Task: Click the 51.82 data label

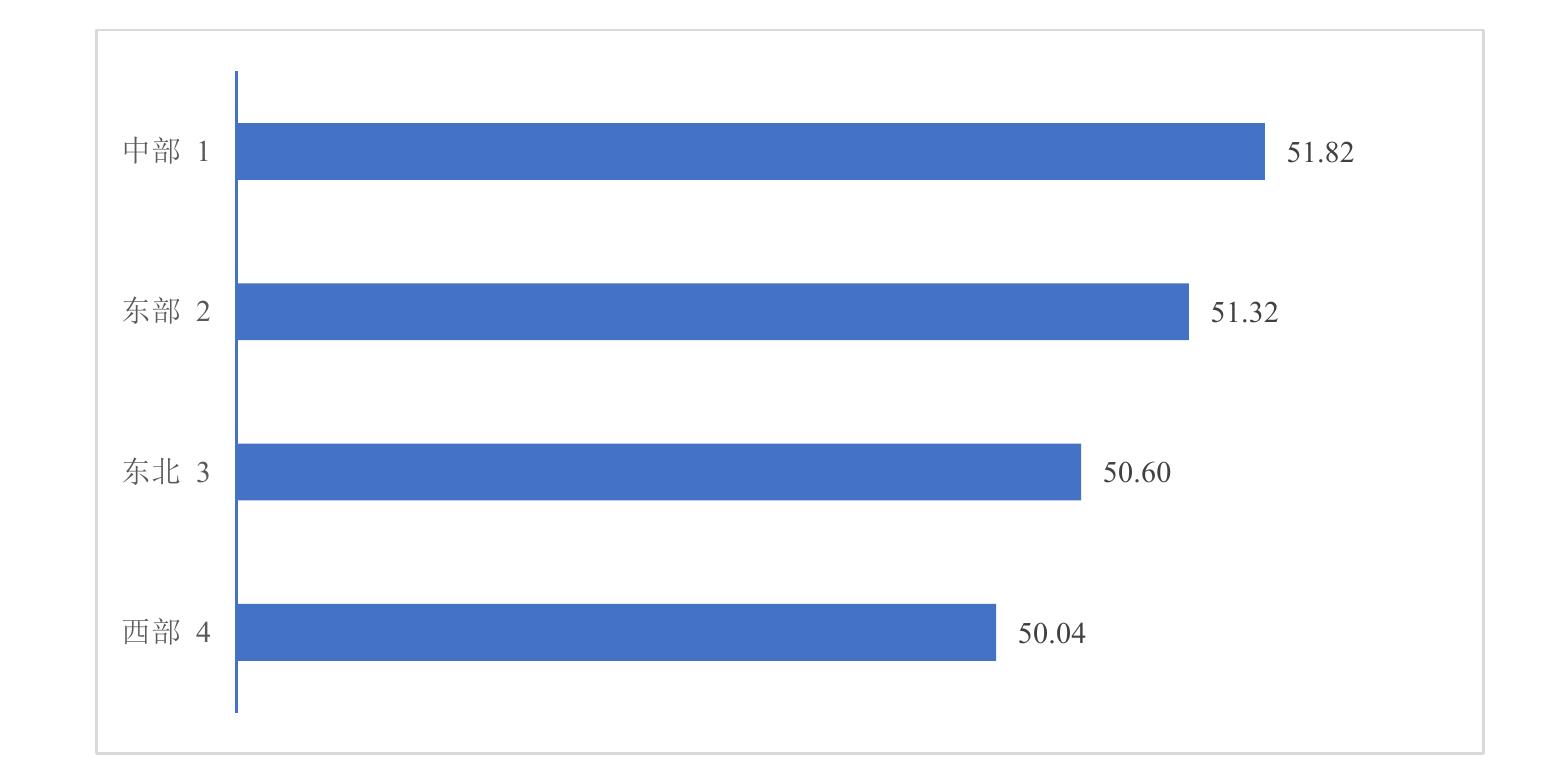Action: coord(1320,153)
